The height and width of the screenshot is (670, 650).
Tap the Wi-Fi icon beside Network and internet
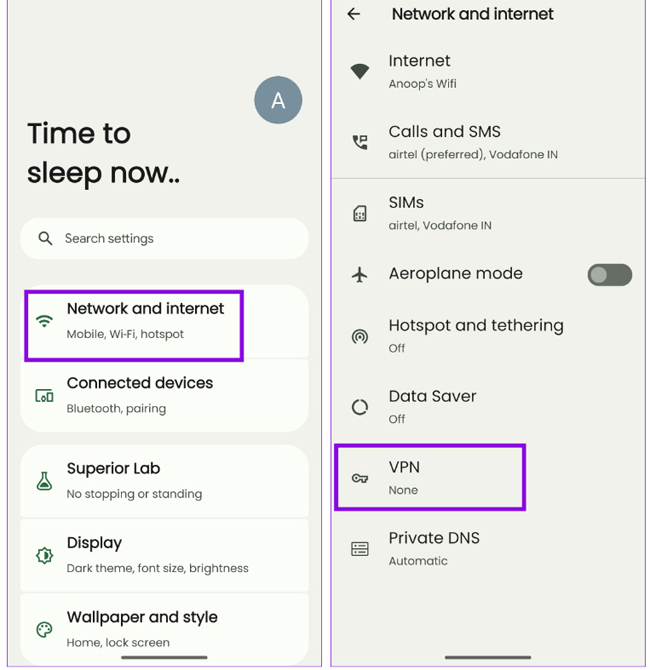(44, 321)
